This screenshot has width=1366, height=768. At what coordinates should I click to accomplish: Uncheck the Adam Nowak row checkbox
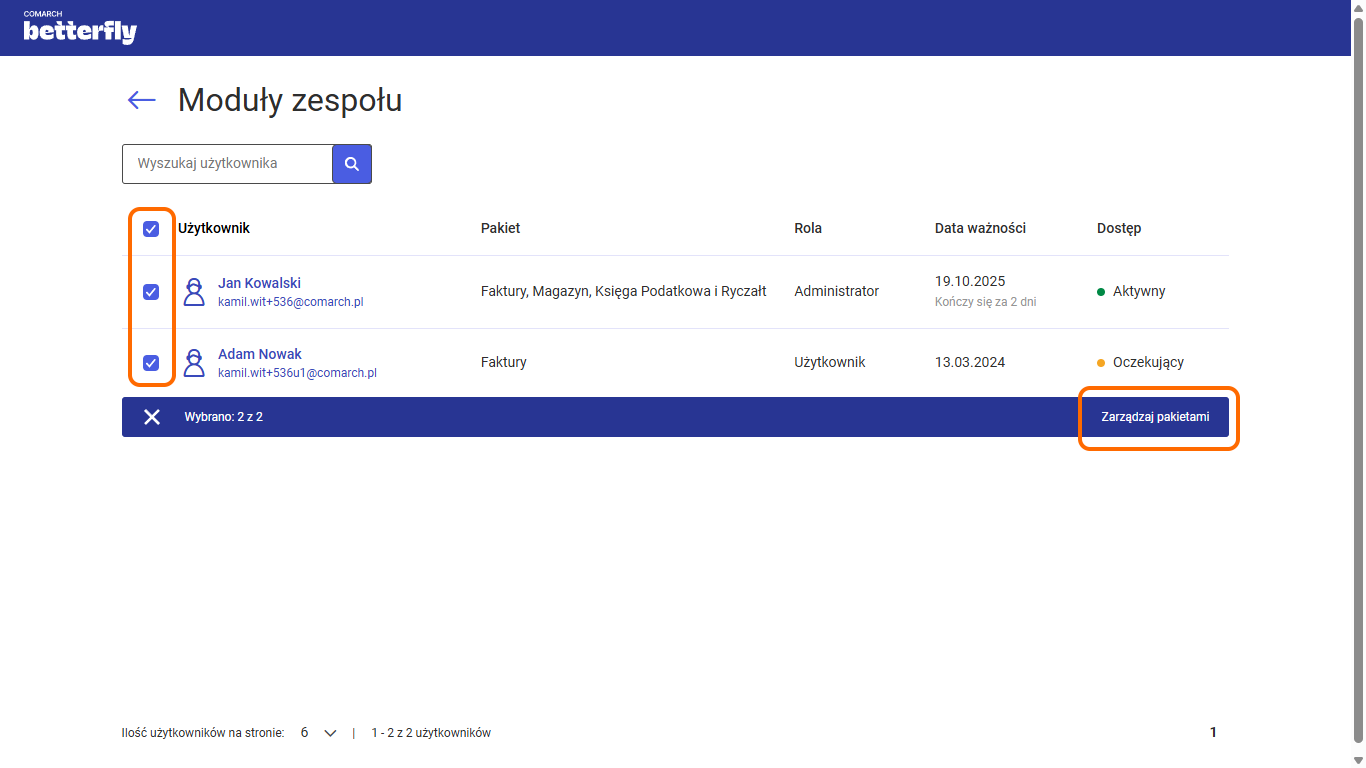[x=151, y=363]
